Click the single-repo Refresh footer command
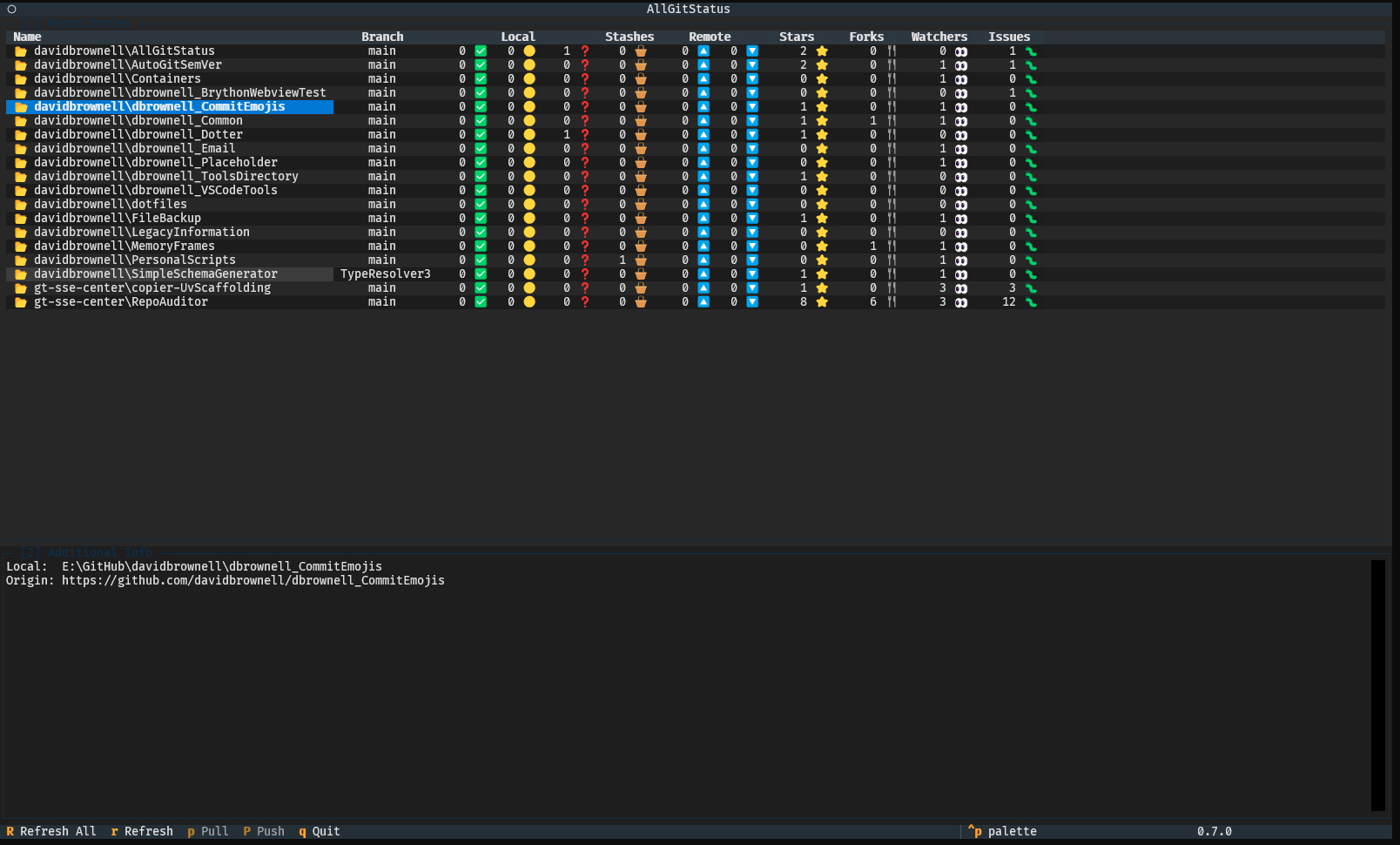This screenshot has height=845, width=1400. coord(142,831)
